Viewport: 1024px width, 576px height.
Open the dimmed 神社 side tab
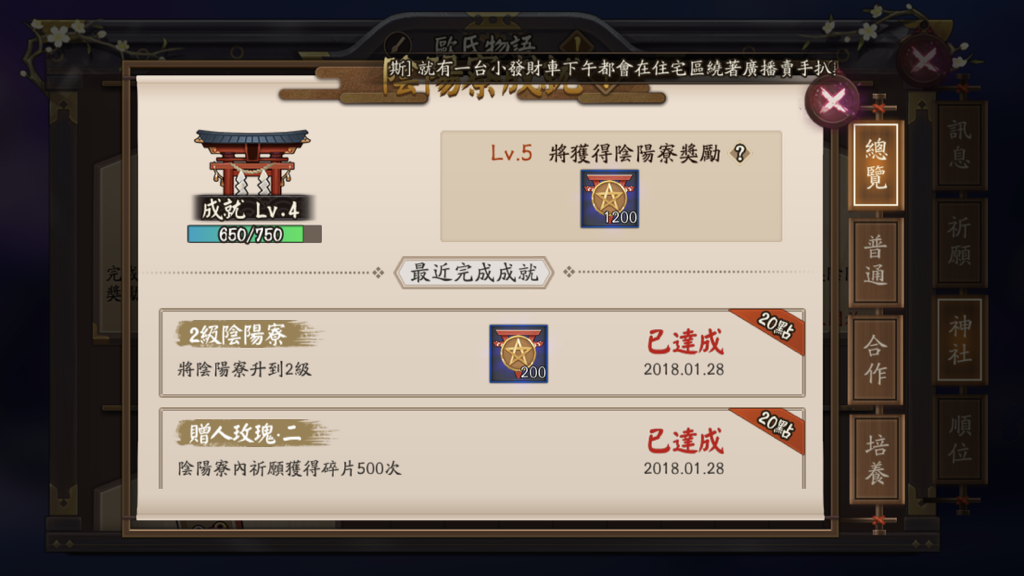pos(959,340)
